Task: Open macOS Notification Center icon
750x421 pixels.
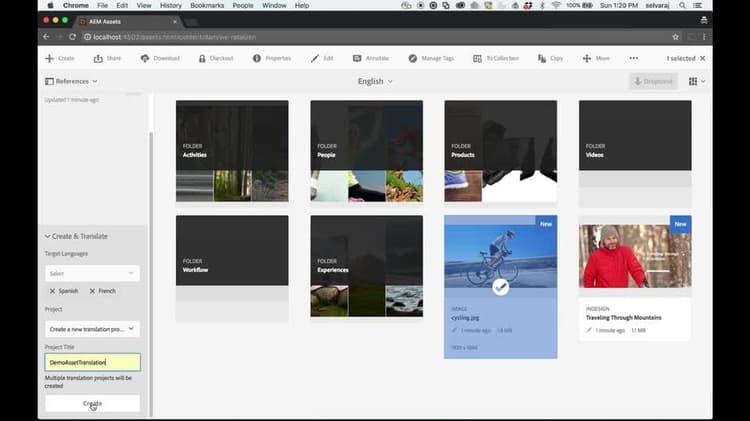Action: (x=698, y=6)
